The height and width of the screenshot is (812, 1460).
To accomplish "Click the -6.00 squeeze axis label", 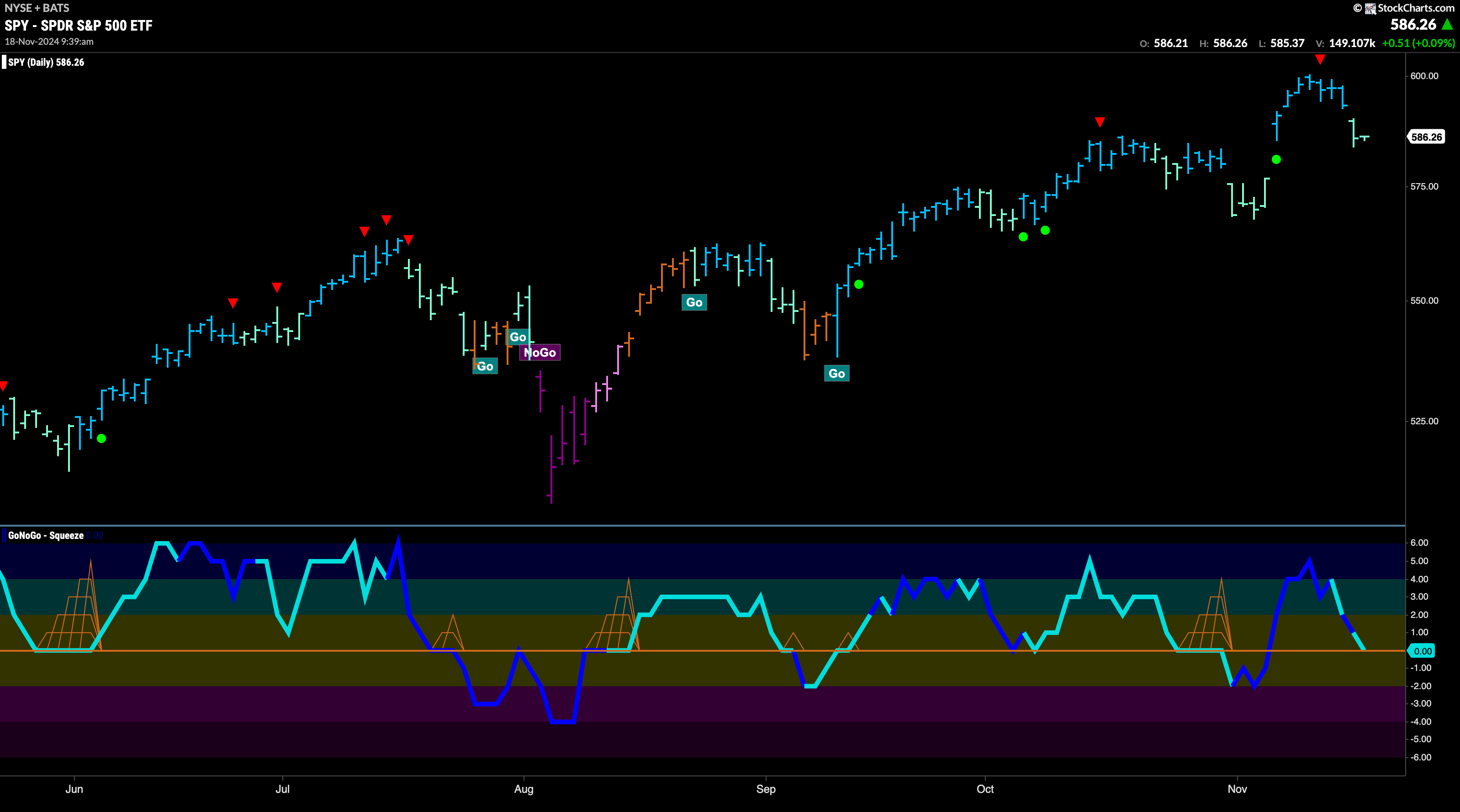I will click(x=1420, y=758).
